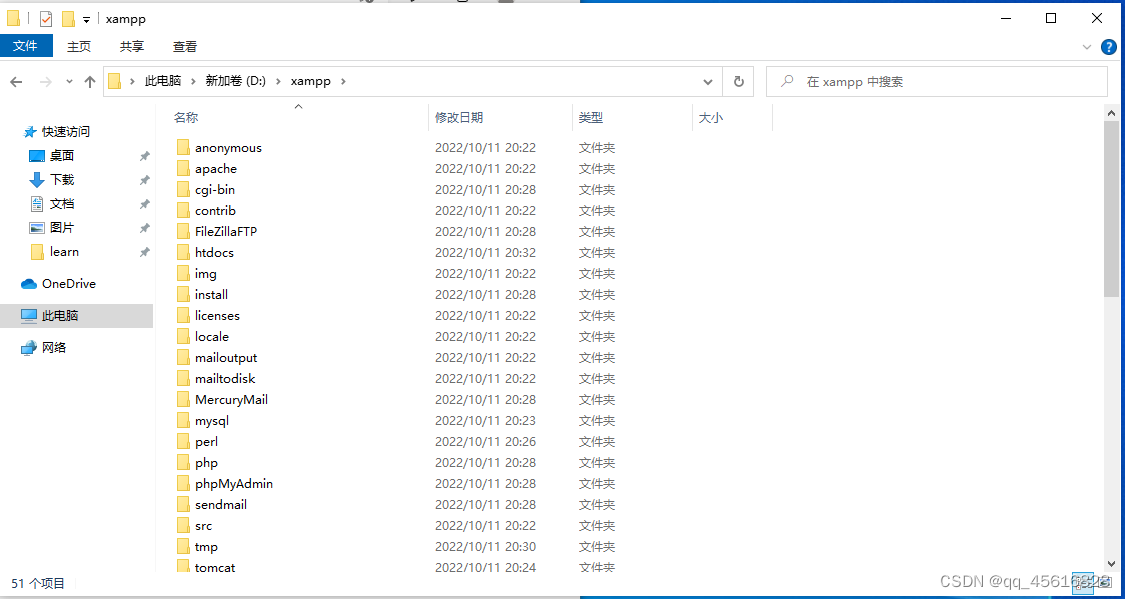Viewport: 1125px width, 599px height.
Task: Select the perl folder name
Action: (207, 441)
